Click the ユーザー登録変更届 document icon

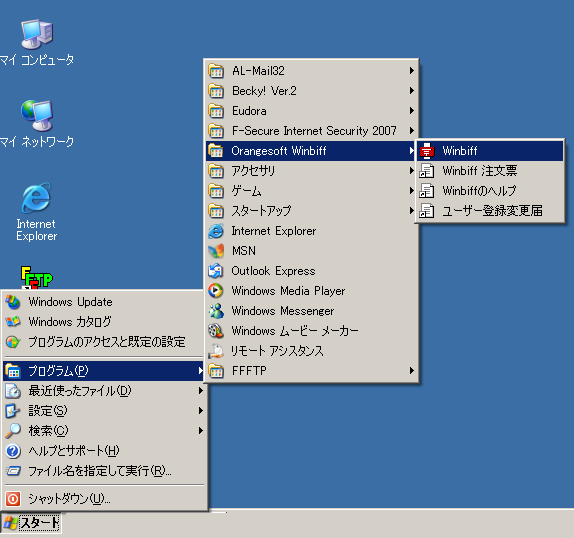427,211
